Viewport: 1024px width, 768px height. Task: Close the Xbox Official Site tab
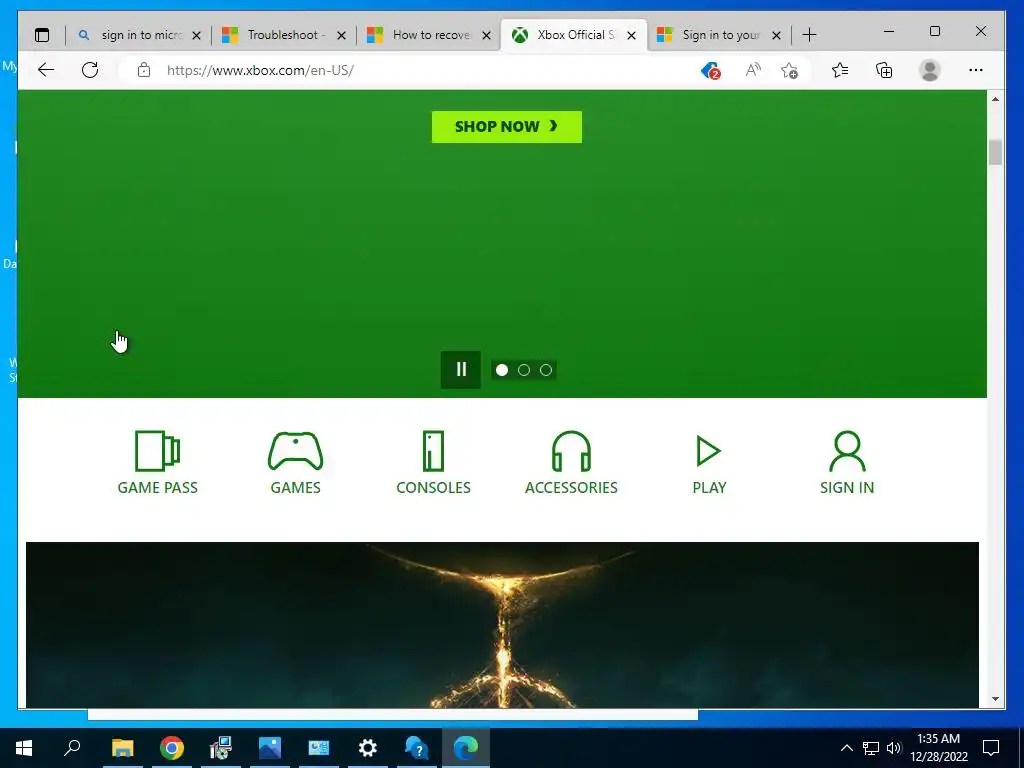tap(631, 35)
